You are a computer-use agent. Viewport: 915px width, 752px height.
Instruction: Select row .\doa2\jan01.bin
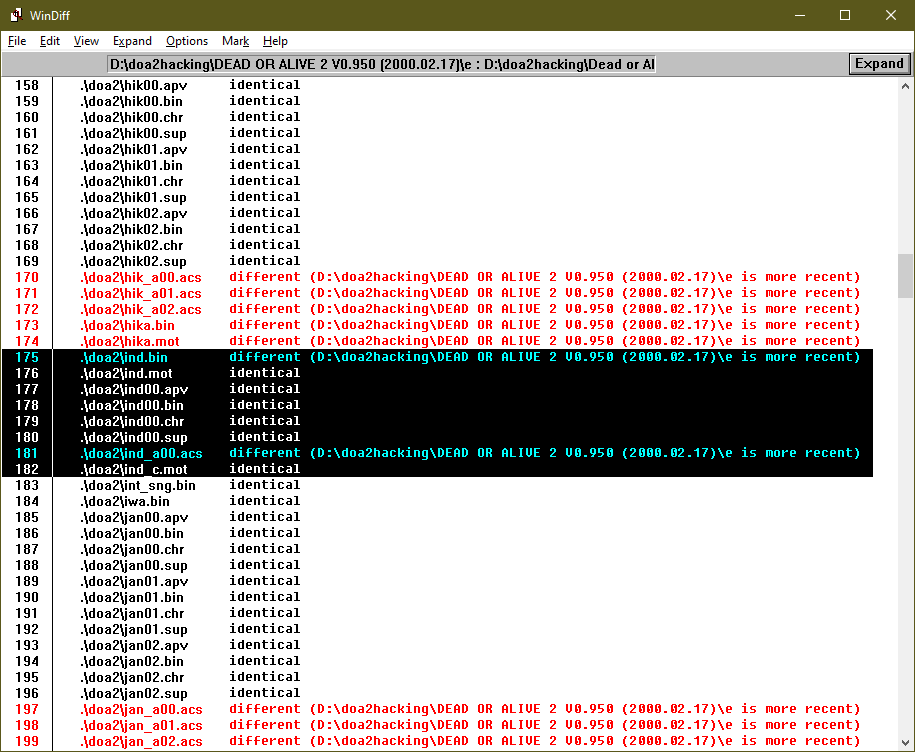click(437, 597)
